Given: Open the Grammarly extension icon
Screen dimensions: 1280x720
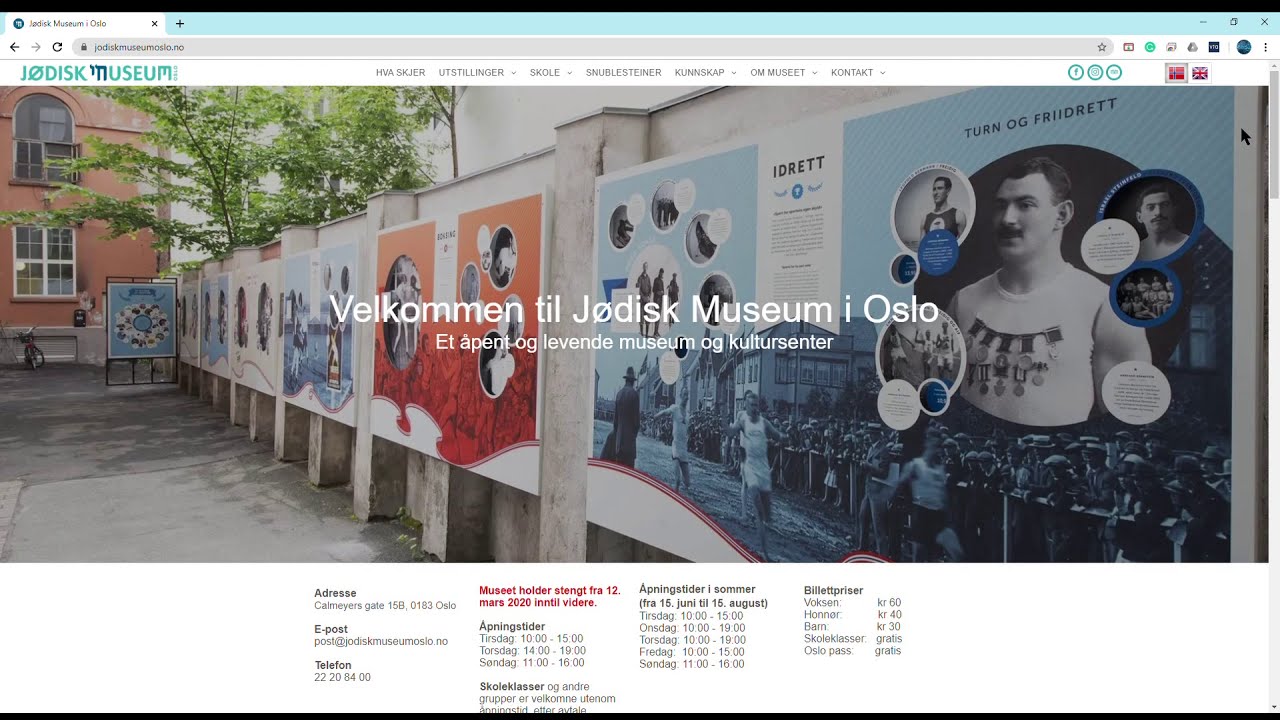Looking at the screenshot, I should click(1150, 47).
